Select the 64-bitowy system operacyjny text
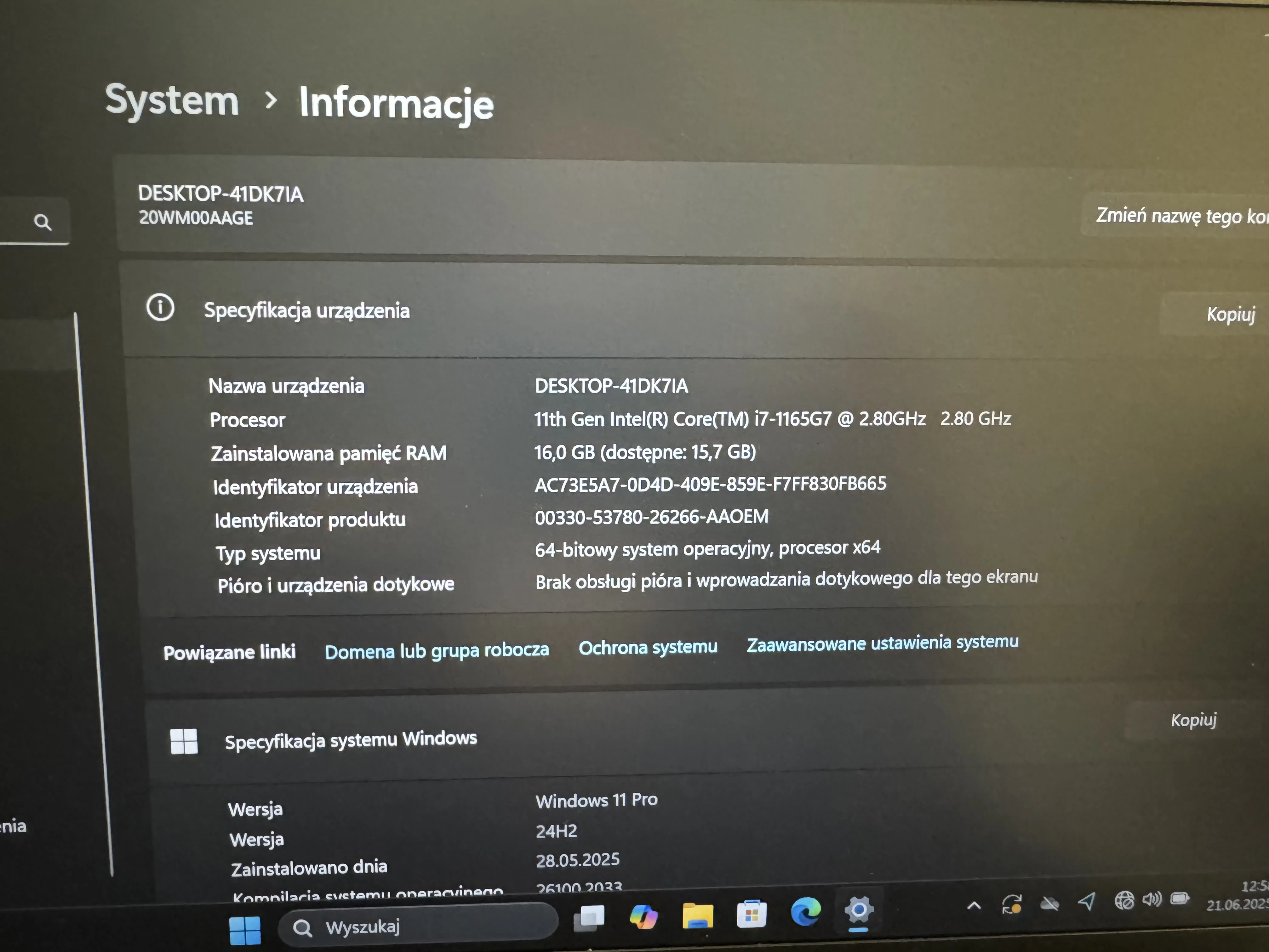This screenshot has width=1269, height=952. point(707,549)
